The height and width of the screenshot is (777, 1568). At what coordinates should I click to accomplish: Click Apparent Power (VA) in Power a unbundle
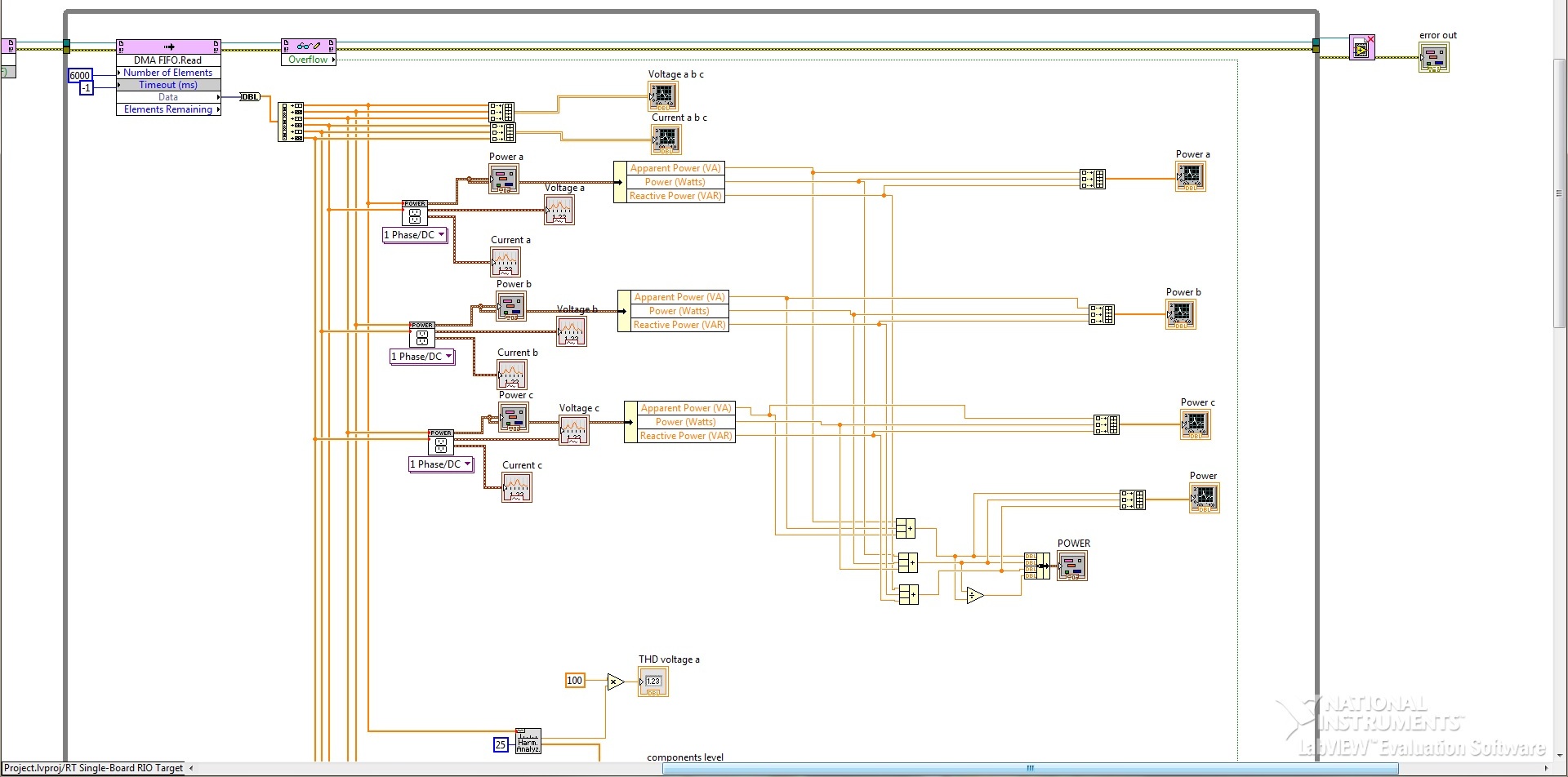[675, 168]
